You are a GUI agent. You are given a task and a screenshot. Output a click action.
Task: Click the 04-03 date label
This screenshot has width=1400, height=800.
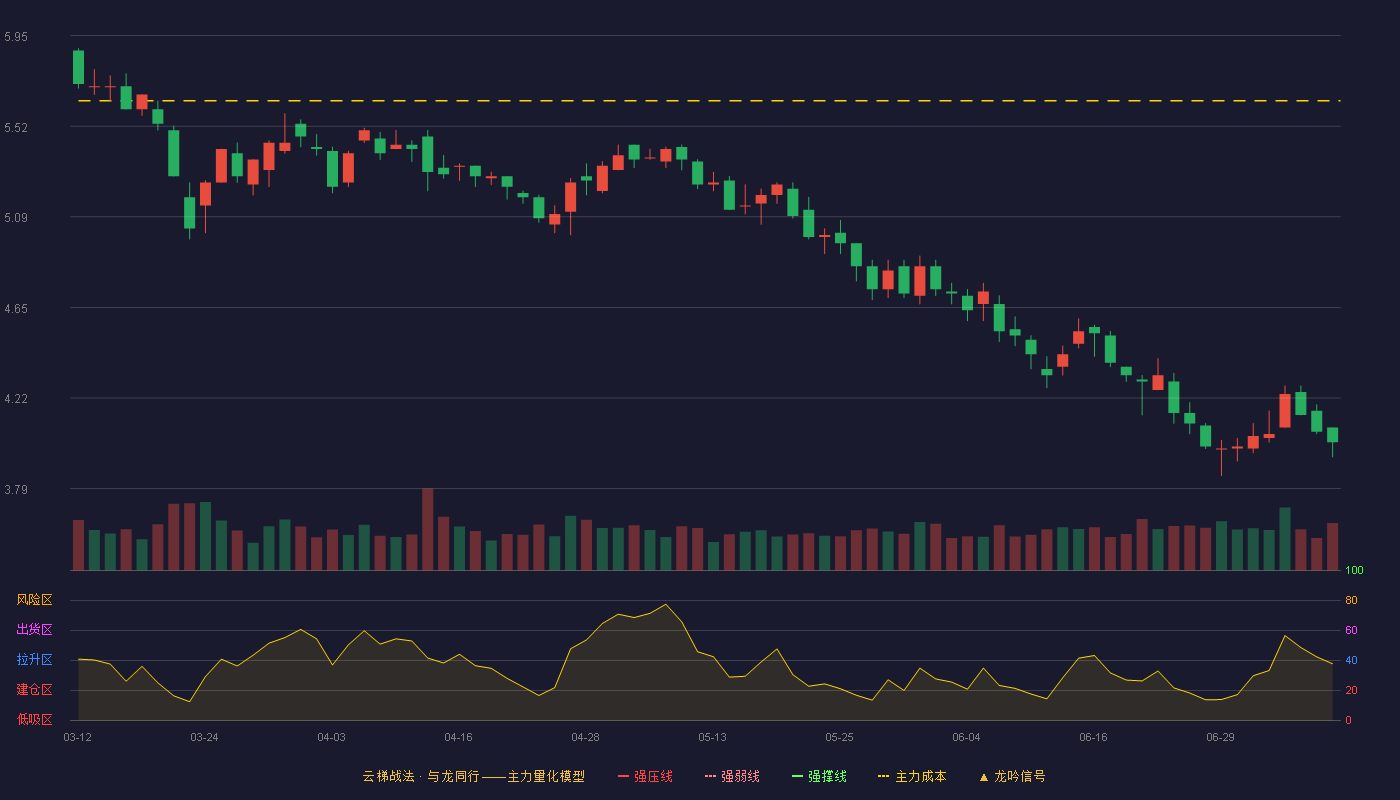coord(331,737)
